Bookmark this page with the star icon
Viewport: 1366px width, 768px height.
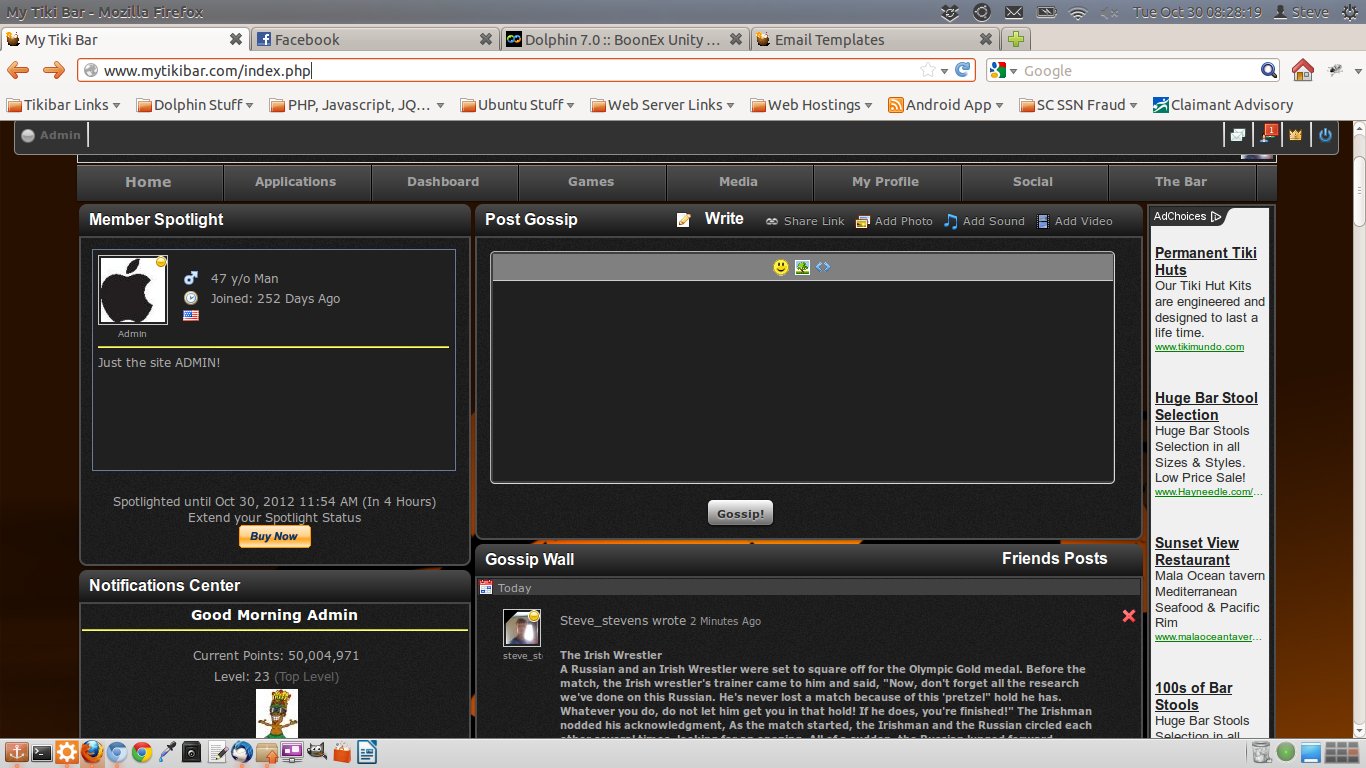tap(928, 70)
